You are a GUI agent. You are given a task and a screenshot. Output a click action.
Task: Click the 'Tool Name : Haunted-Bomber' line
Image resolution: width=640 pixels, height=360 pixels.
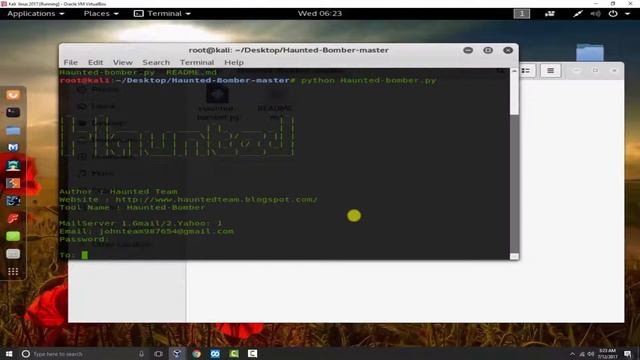132,207
